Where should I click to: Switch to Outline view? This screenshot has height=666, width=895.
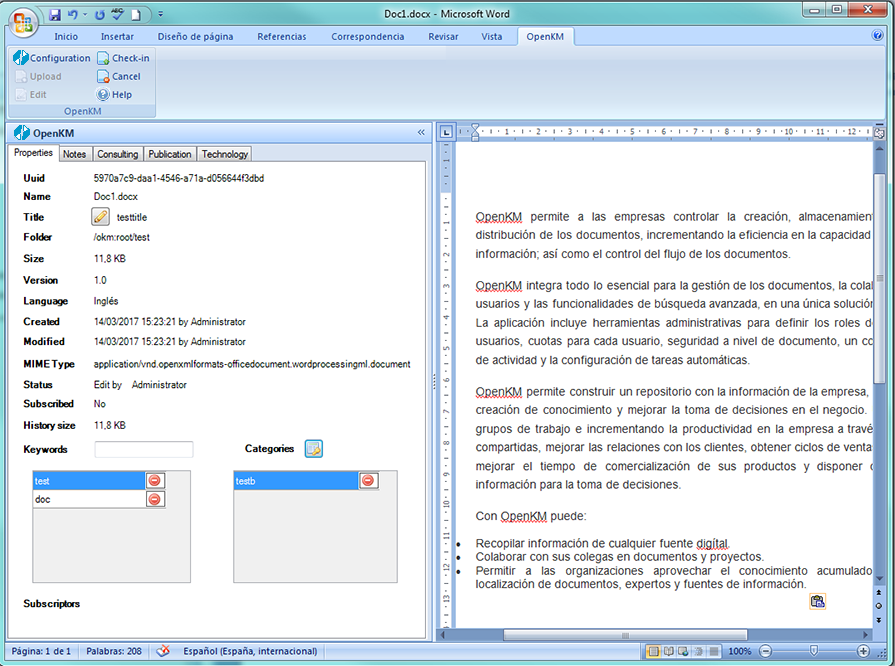[698, 651]
